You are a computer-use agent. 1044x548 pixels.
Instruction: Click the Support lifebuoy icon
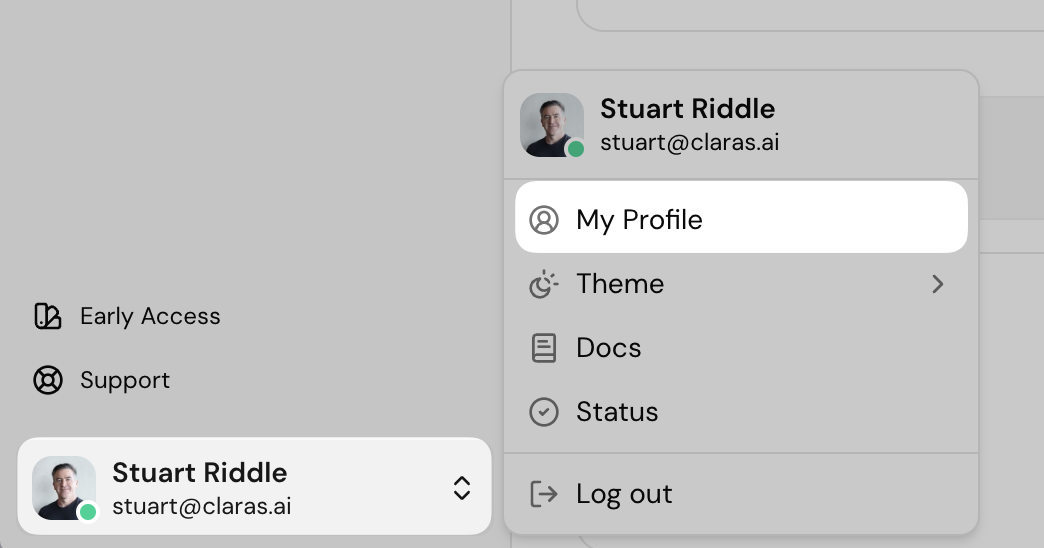point(48,380)
